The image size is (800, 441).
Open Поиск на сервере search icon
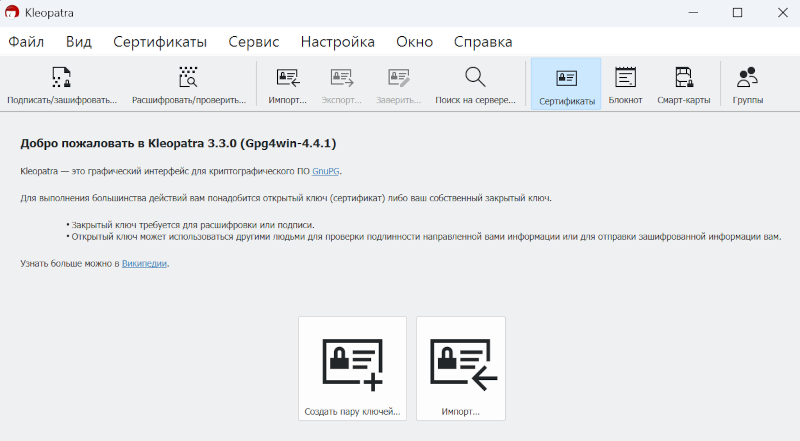(476, 85)
